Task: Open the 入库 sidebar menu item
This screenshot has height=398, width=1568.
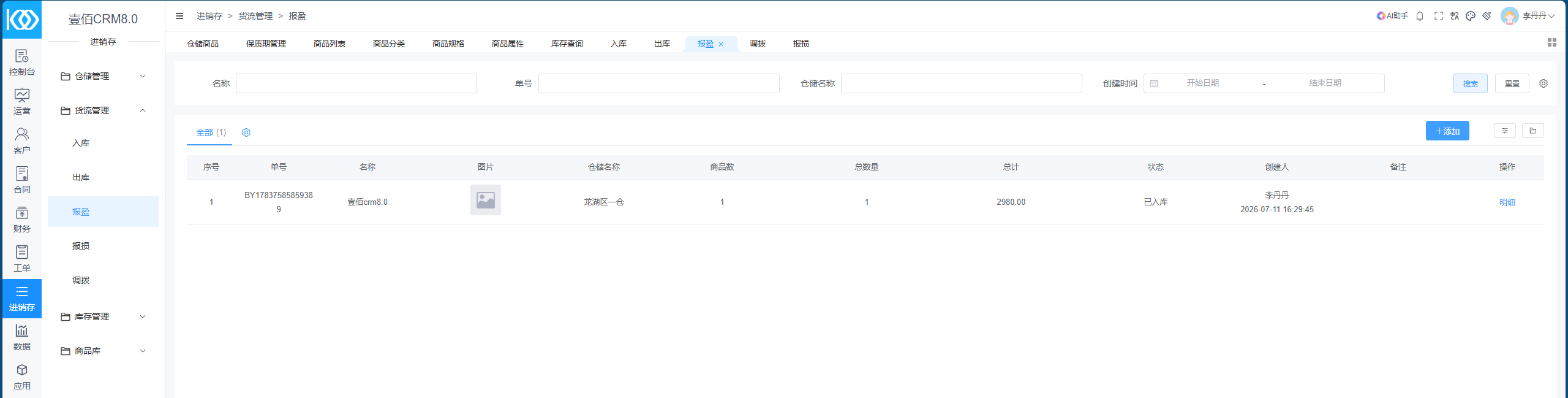Action: 103,143
